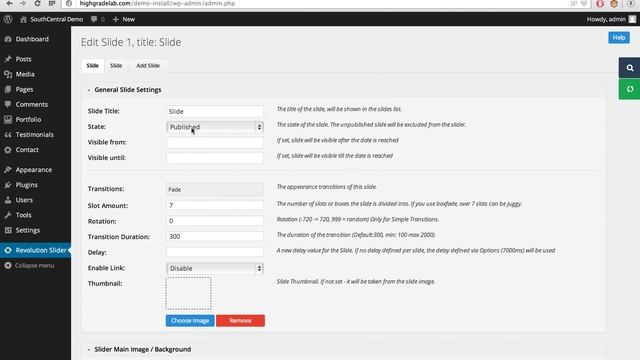Click the New content plus button
The width and height of the screenshot is (640, 360).
pos(124,19)
